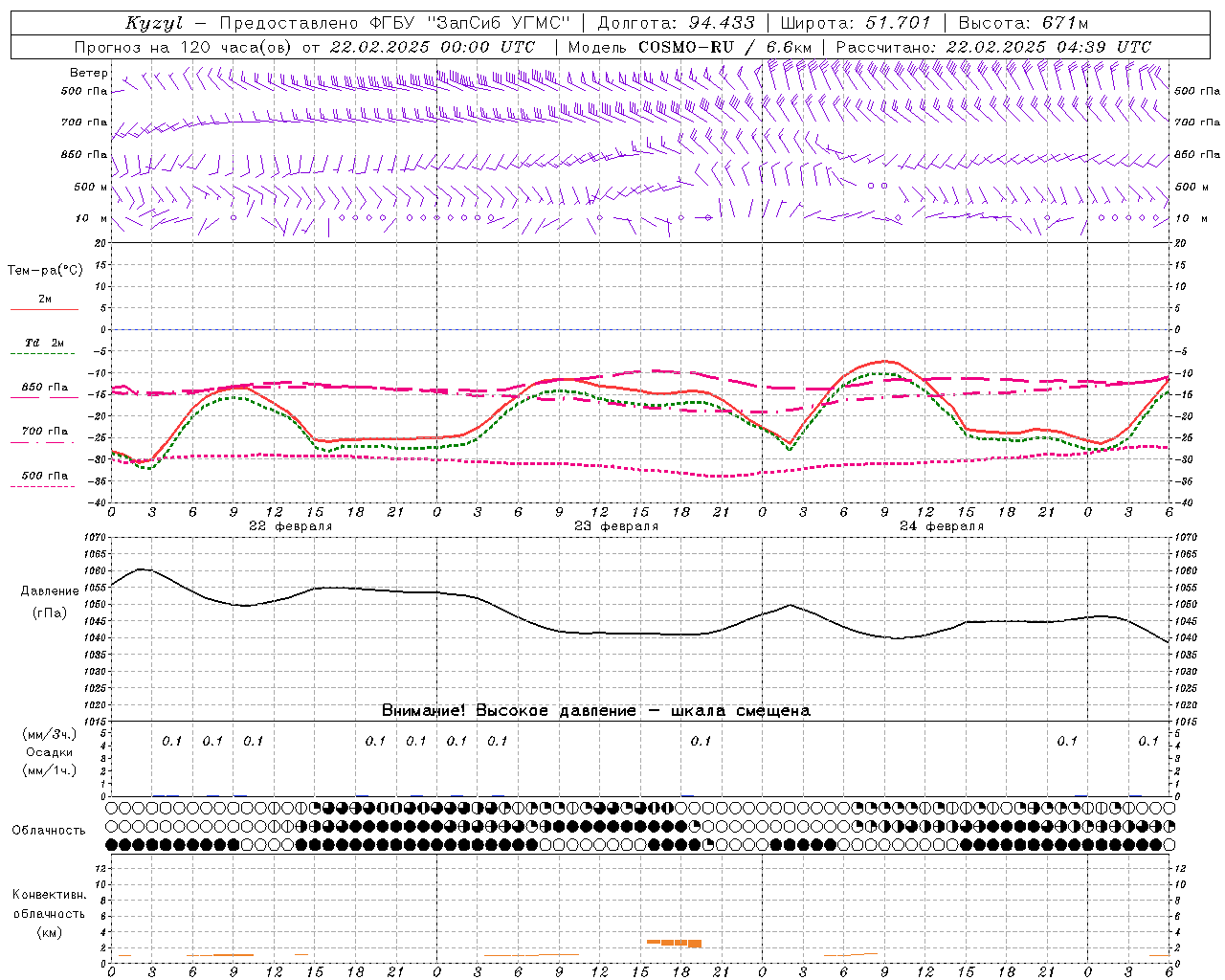Click the (мм/3ч.) precipitation unit label
Screen dimensions: 1225x980
click(x=50, y=734)
